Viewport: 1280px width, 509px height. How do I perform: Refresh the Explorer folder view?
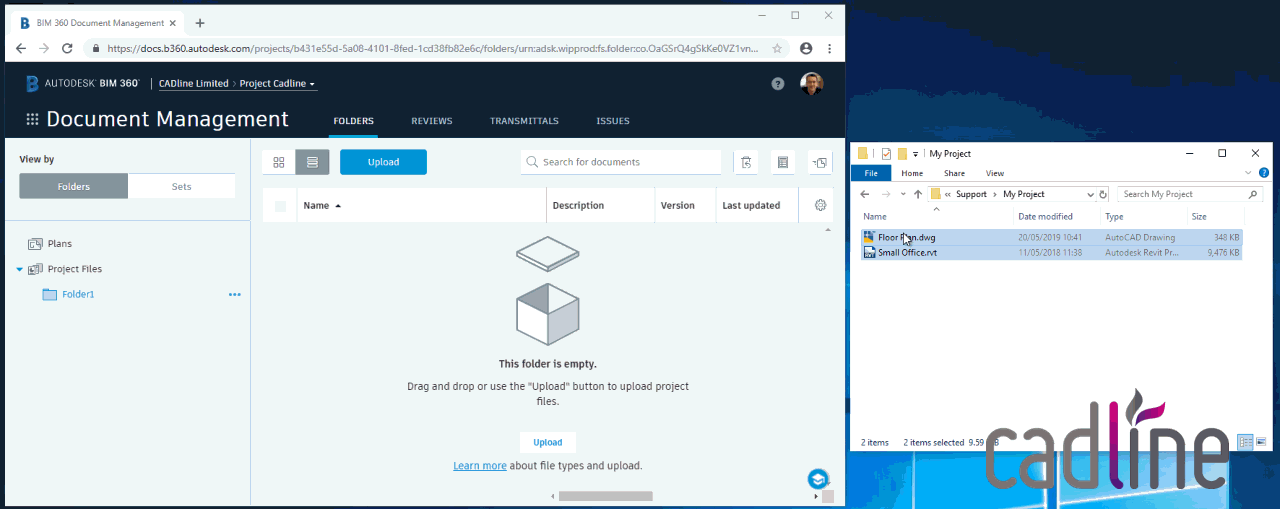[1103, 194]
